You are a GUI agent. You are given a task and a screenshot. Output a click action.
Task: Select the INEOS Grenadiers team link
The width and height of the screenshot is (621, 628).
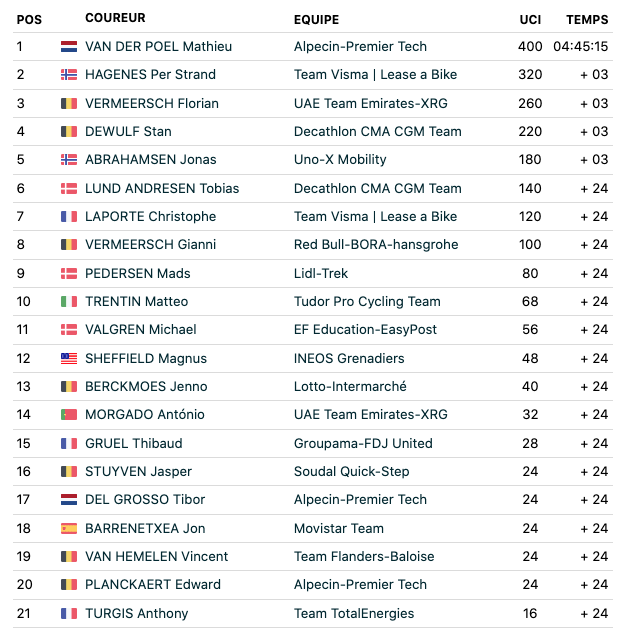pyautogui.click(x=349, y=358)
